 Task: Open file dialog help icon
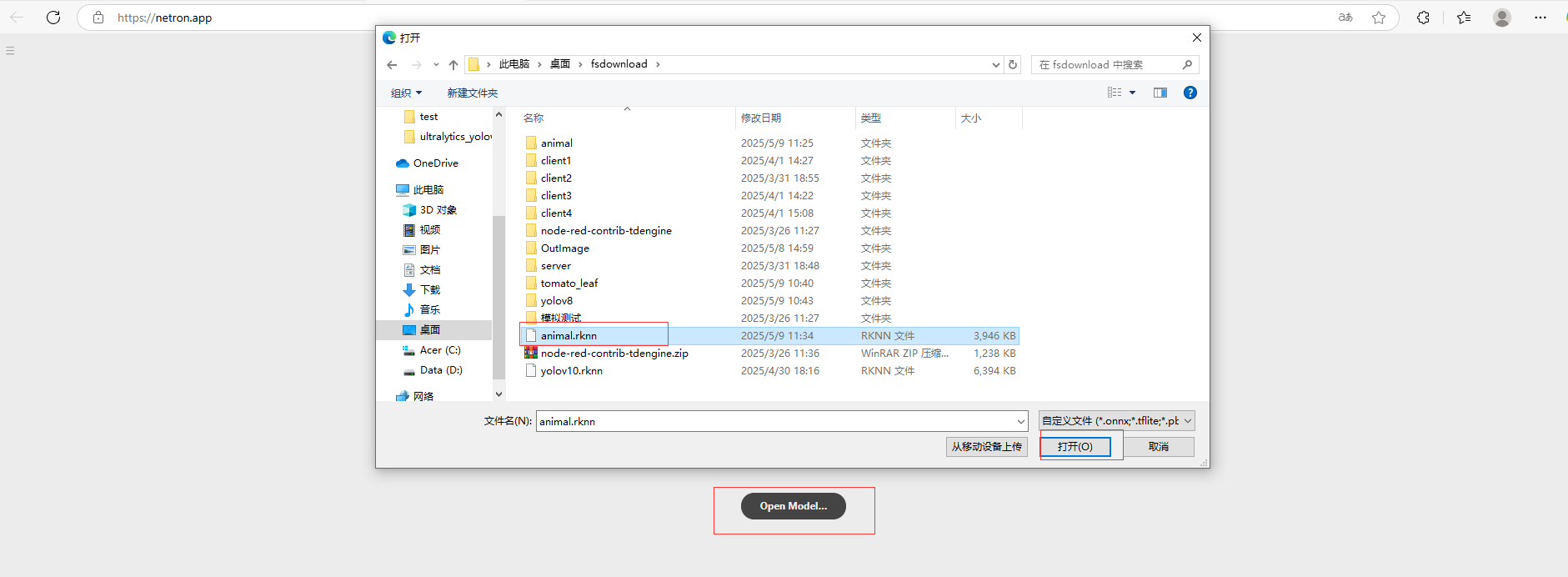[1190, 93]
